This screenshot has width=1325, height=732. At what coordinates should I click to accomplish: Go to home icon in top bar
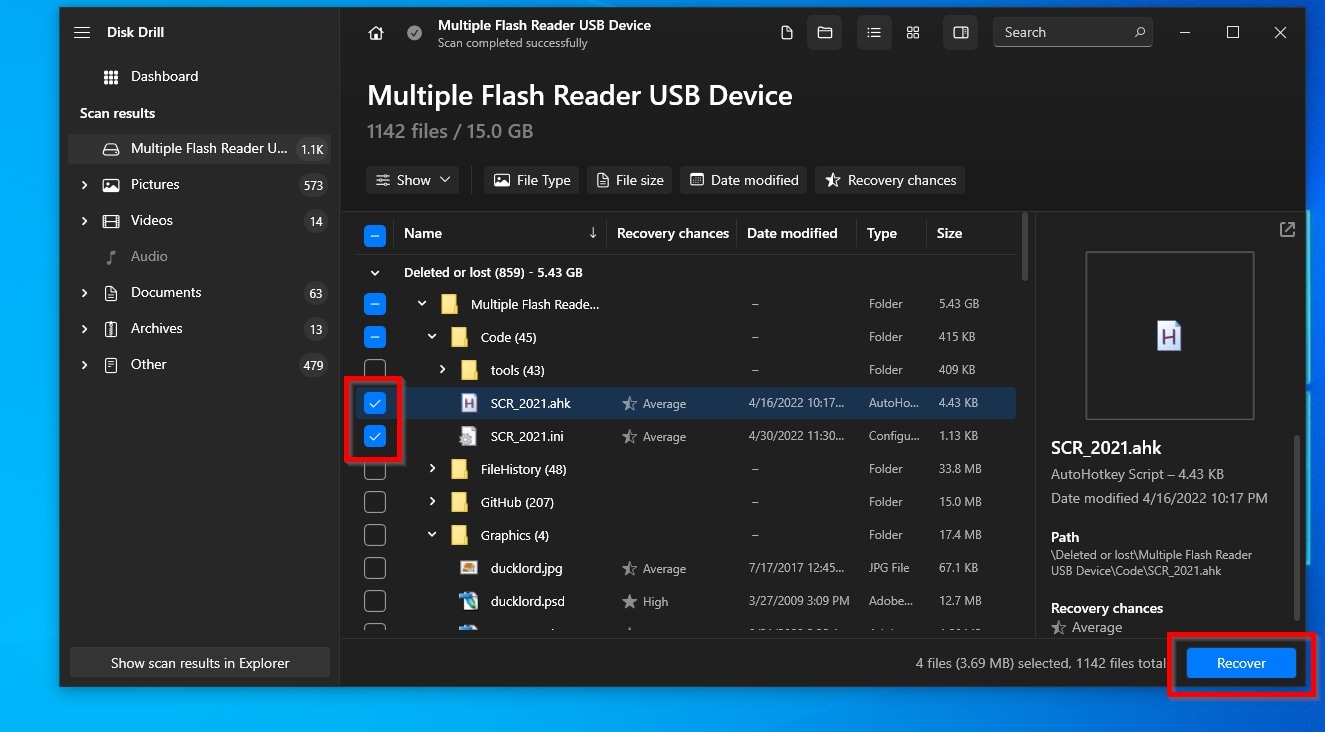[x=376, y=33]
